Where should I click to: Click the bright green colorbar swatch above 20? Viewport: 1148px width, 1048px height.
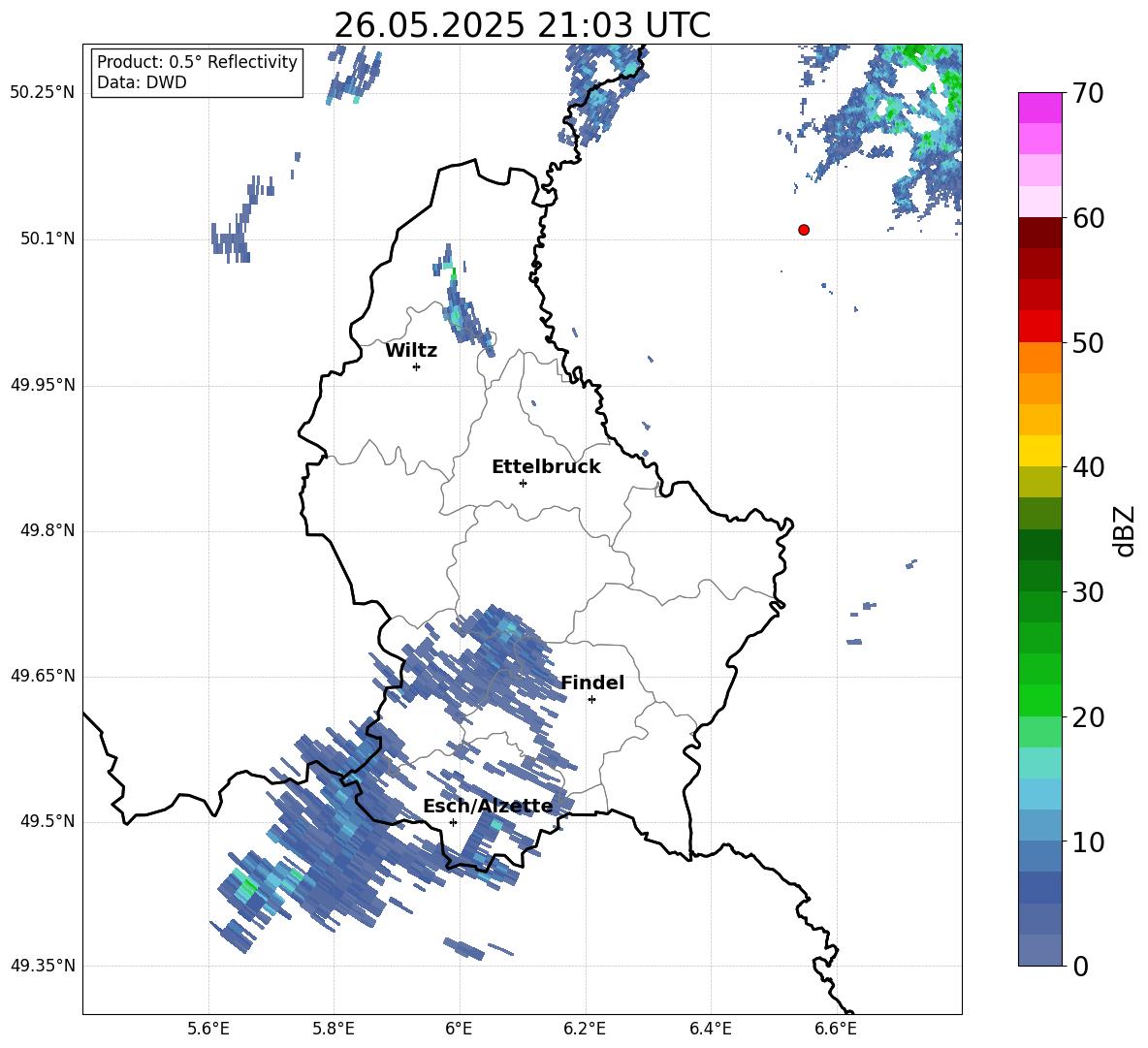coord(1039,700)
